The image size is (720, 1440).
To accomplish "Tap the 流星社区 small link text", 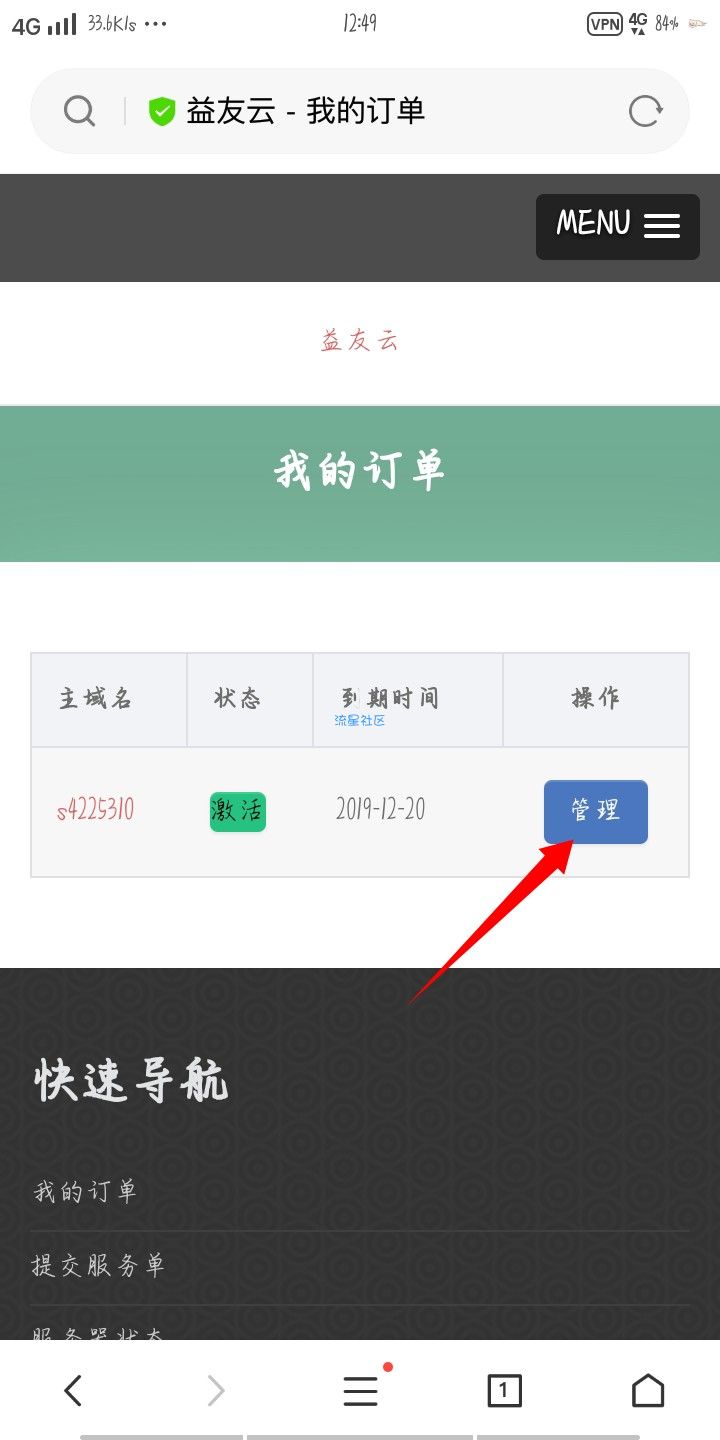I will tap(360, 720).
